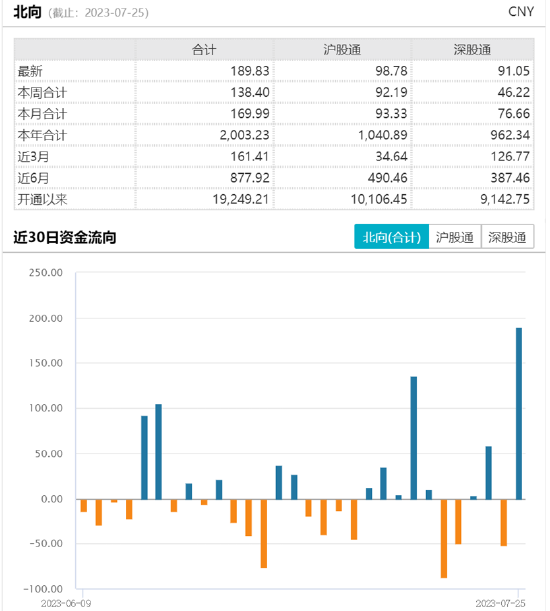Switch to the 沪股通 chart tab
Image resolution: width=550 pixels, height=611 pixels.
[455, 237]
